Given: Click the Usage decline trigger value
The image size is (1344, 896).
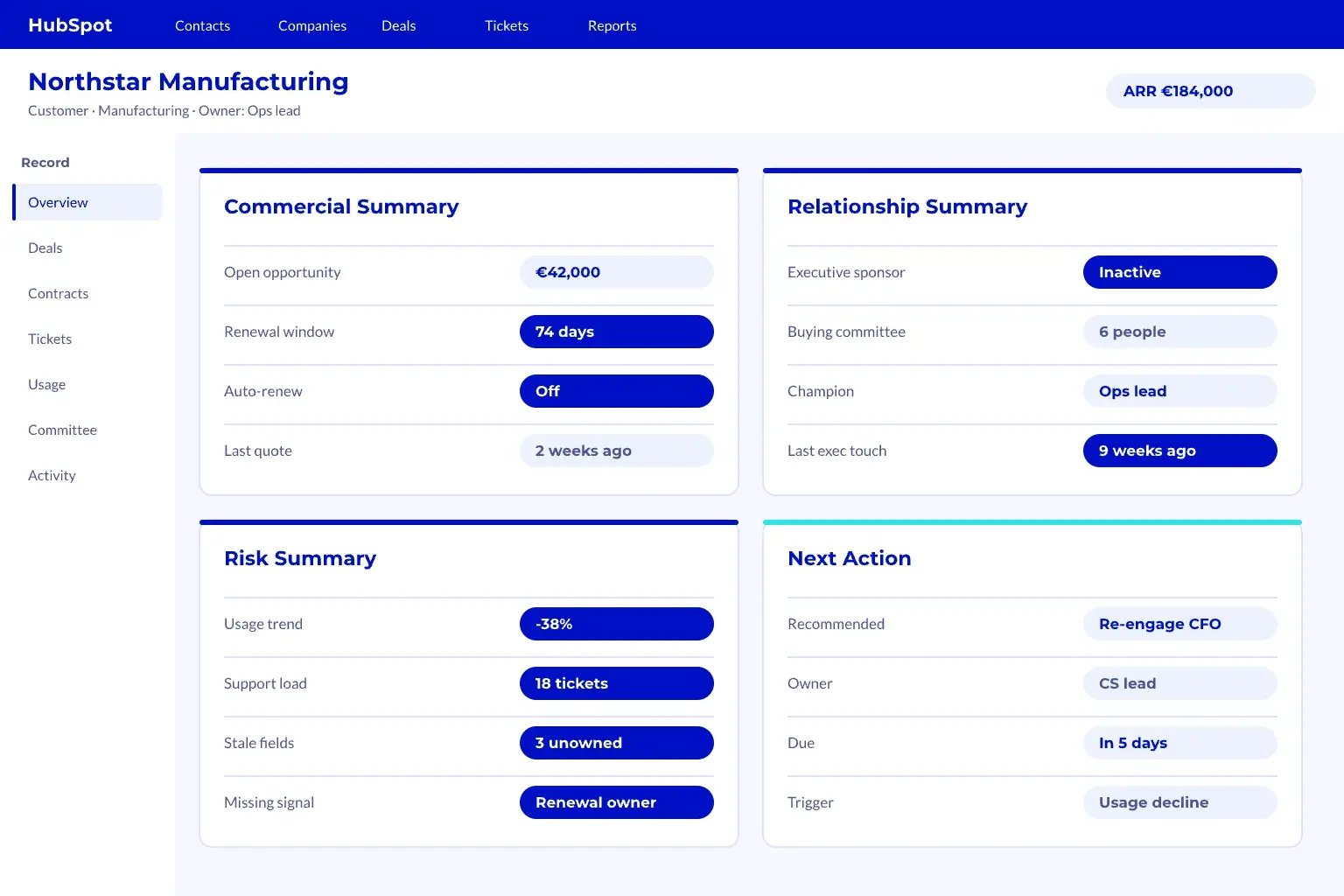Looking at the screenshot, I should [1180, 802].
